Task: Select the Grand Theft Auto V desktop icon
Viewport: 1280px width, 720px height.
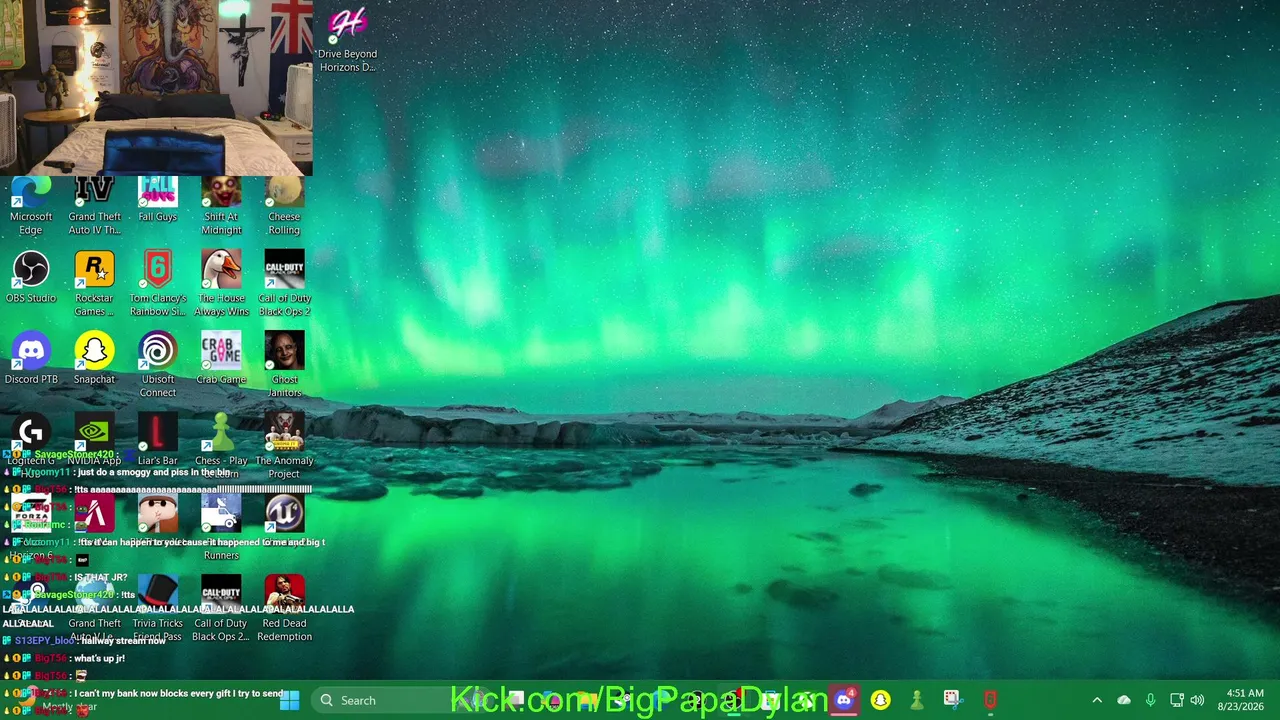Action: pyautogui.click(x=94, y=608)
